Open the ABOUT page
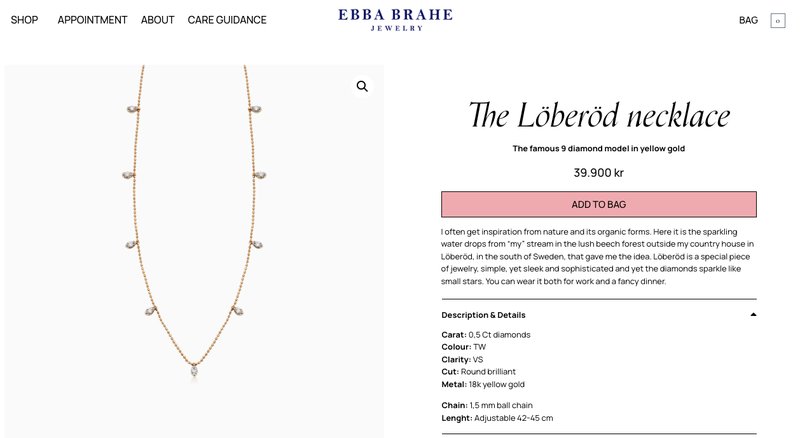This screenshot has height=438, width=800. tap(157, 20)
